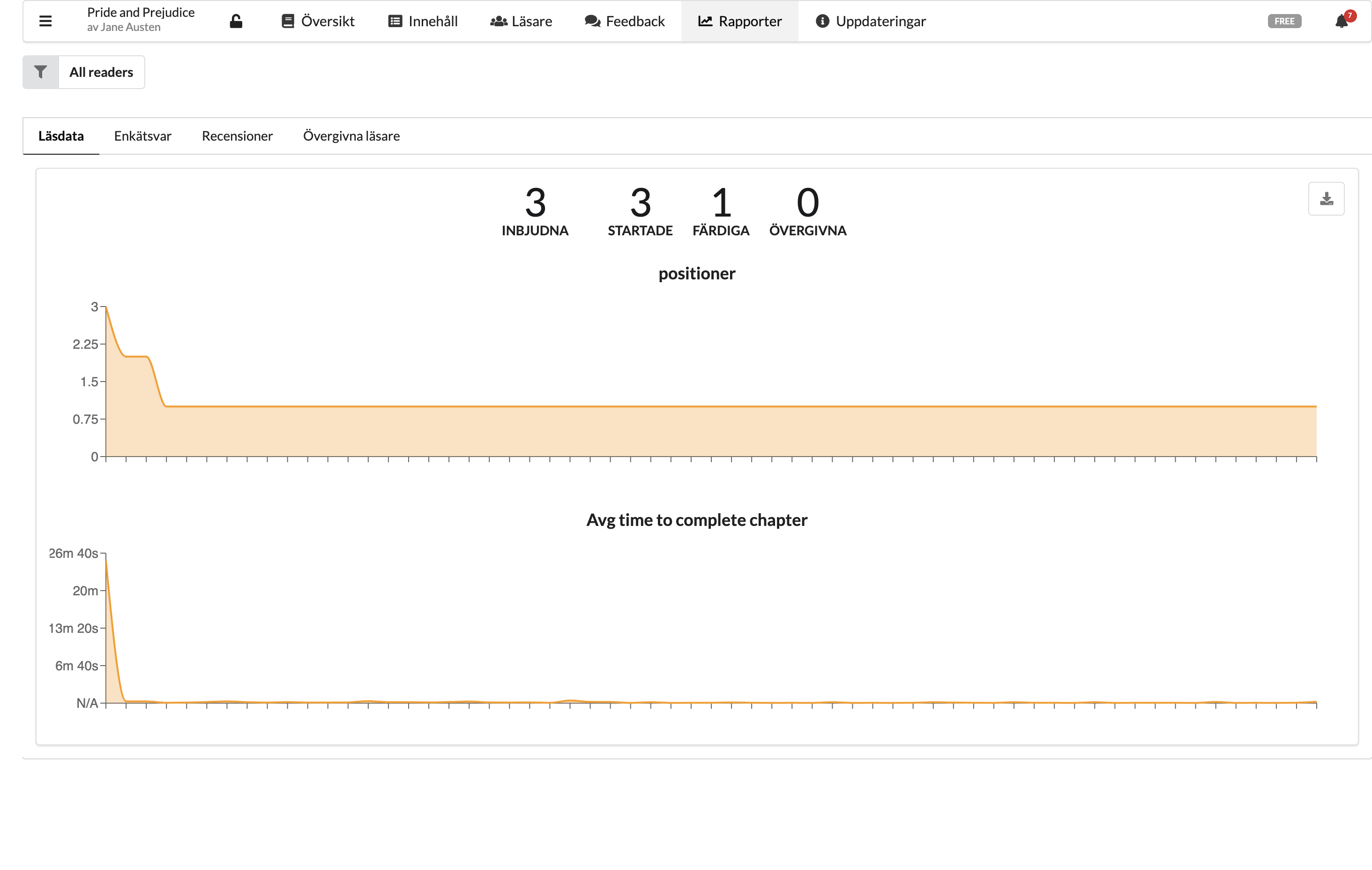
Task: Click the filter funnel icon
Action: tap(40, 72)
